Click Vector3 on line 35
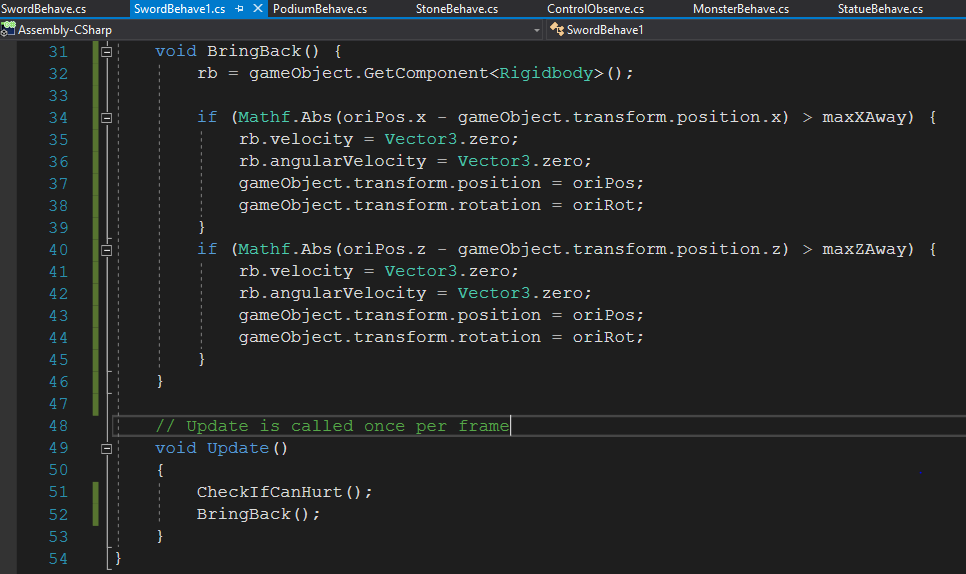 pyautogui.click(x=421, y=139)
